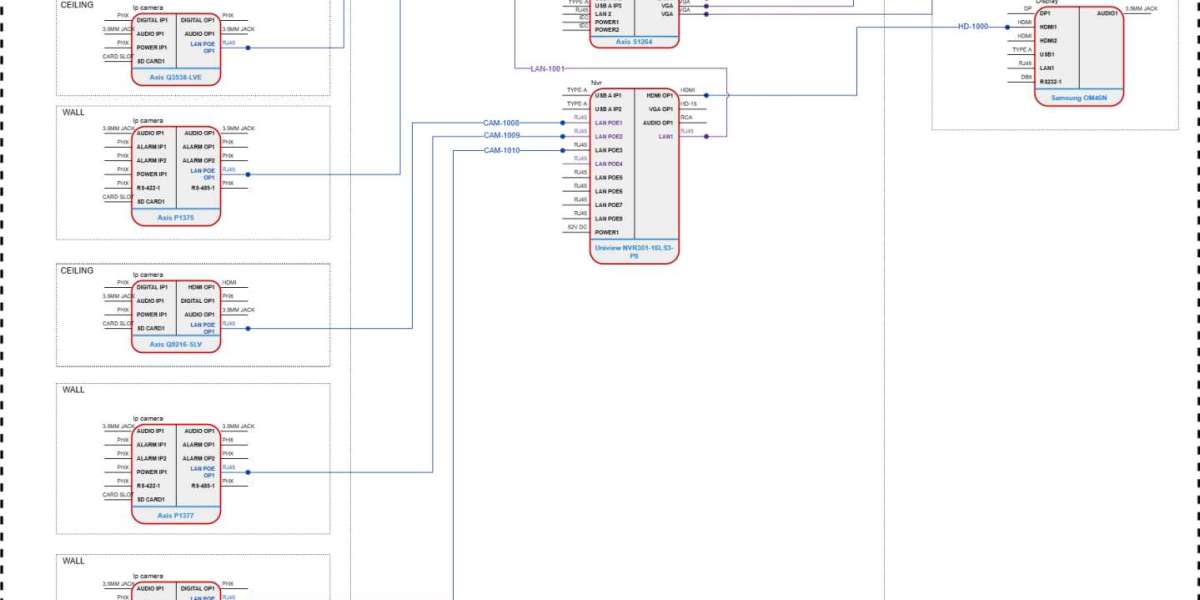Select HDMI1 port on Samsung display

click(1047, 26)
